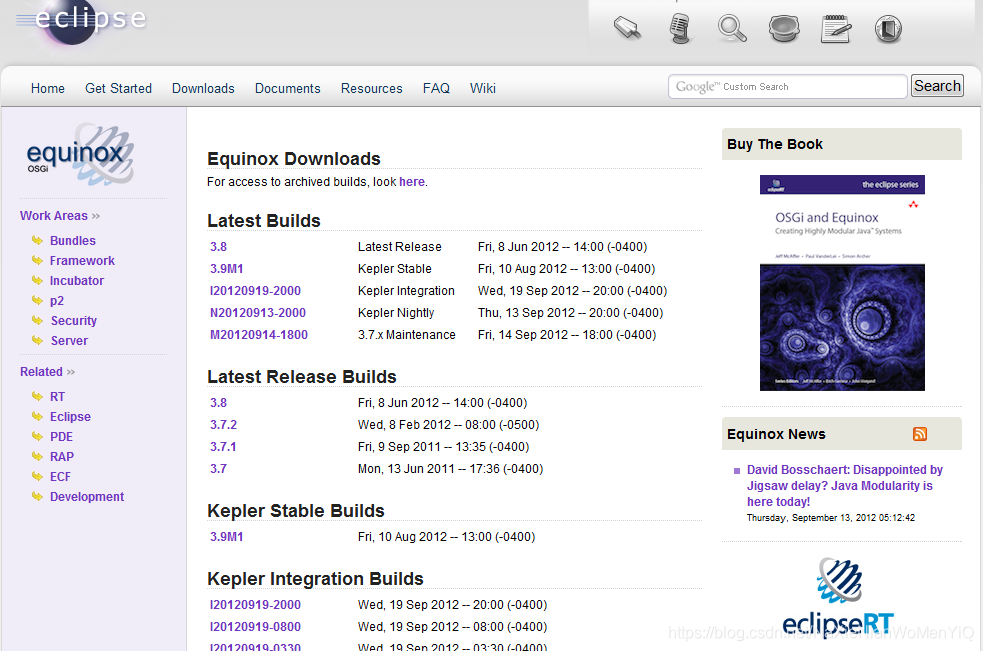Select the globe-with-door icon in the header
Viewport: 983px width, 651px height.
point(888,28)
